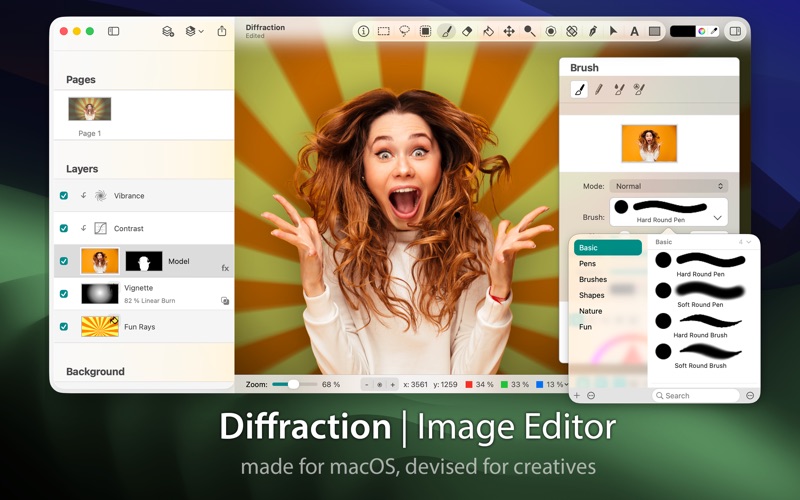The height and width of the screenshot is (500, 800).
Task: Toggle the left sidebar panel
Action: click(x=113, y=31)
